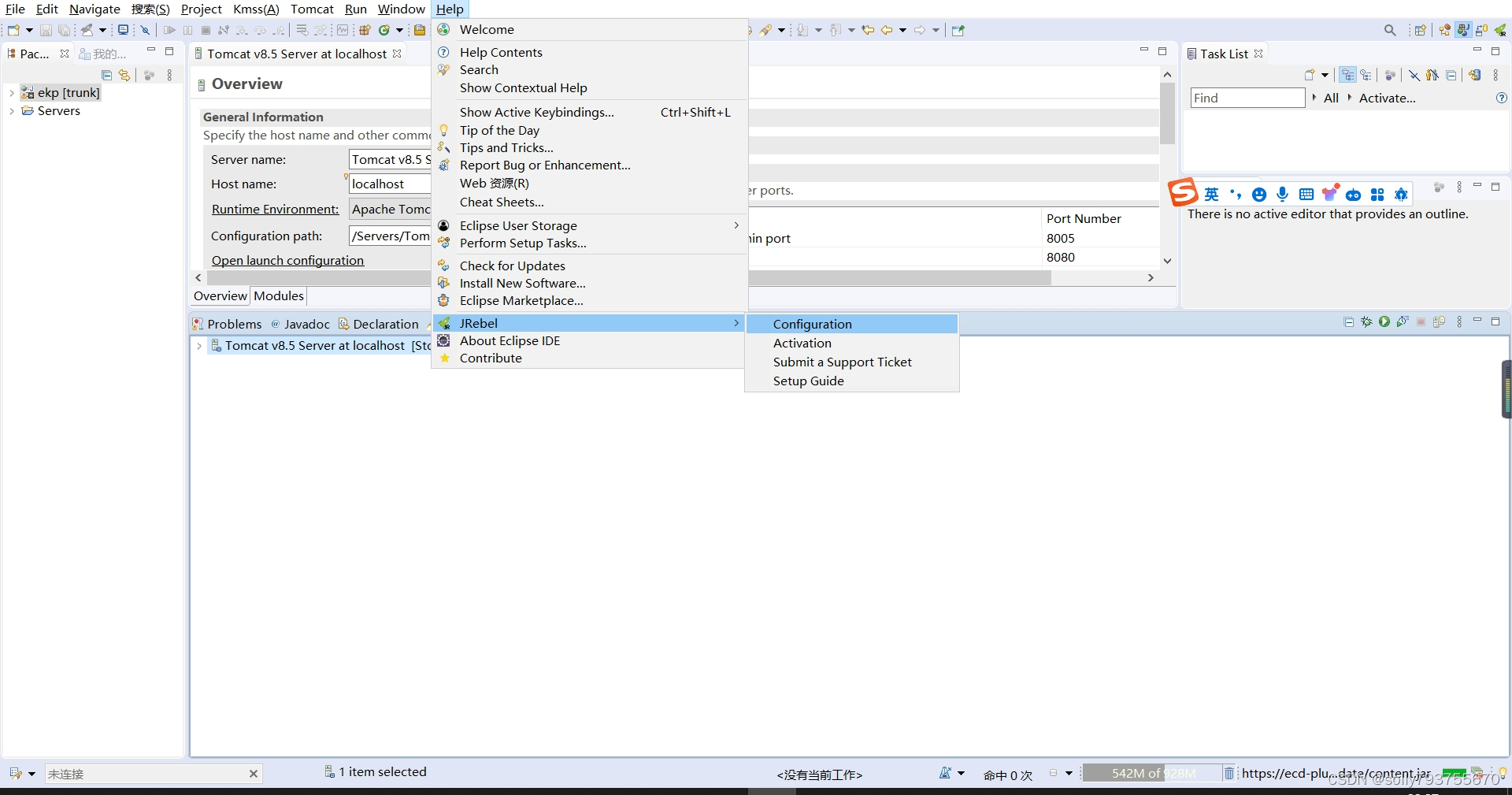This screenshot has height=795, width=1512.
Task: Click the Open launch configuration link
Action: pos(286,260)
